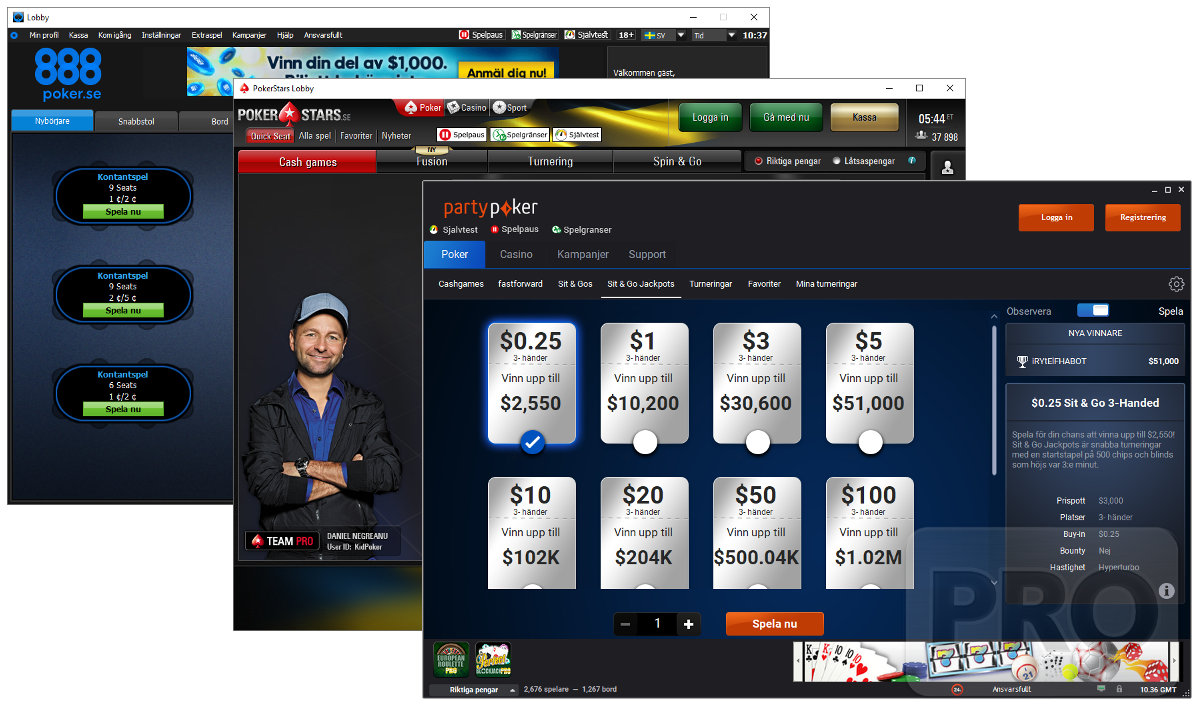
Task: Open the Sit & Go Jackpots sub-tab
Action: click(x=641, y=284)
